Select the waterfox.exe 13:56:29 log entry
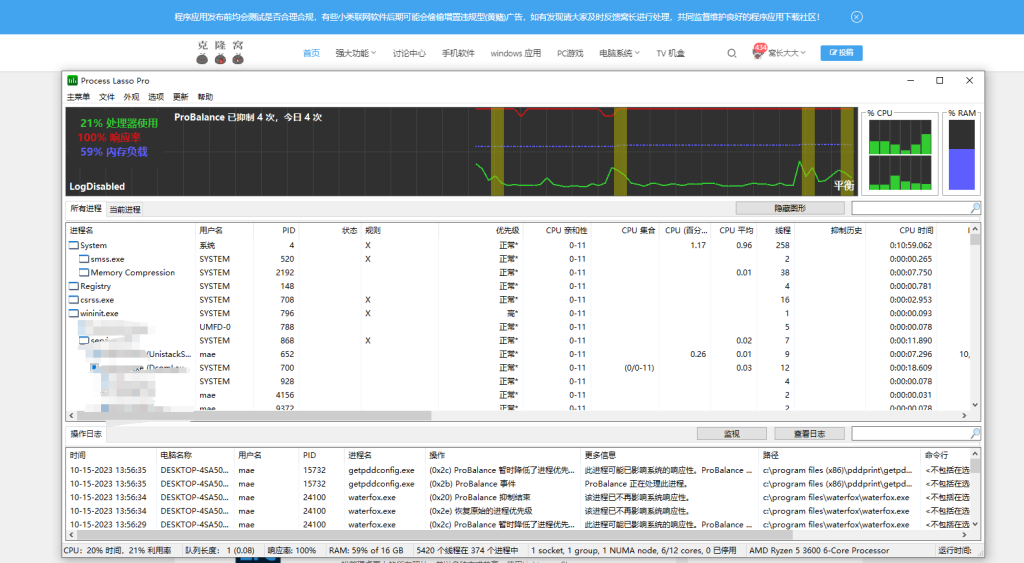 (518, 524)
